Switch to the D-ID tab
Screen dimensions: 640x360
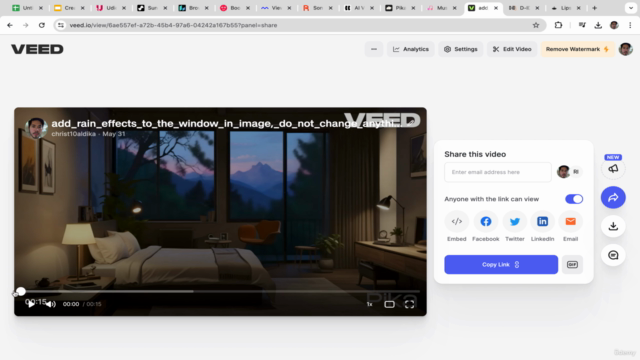(524, 8)
